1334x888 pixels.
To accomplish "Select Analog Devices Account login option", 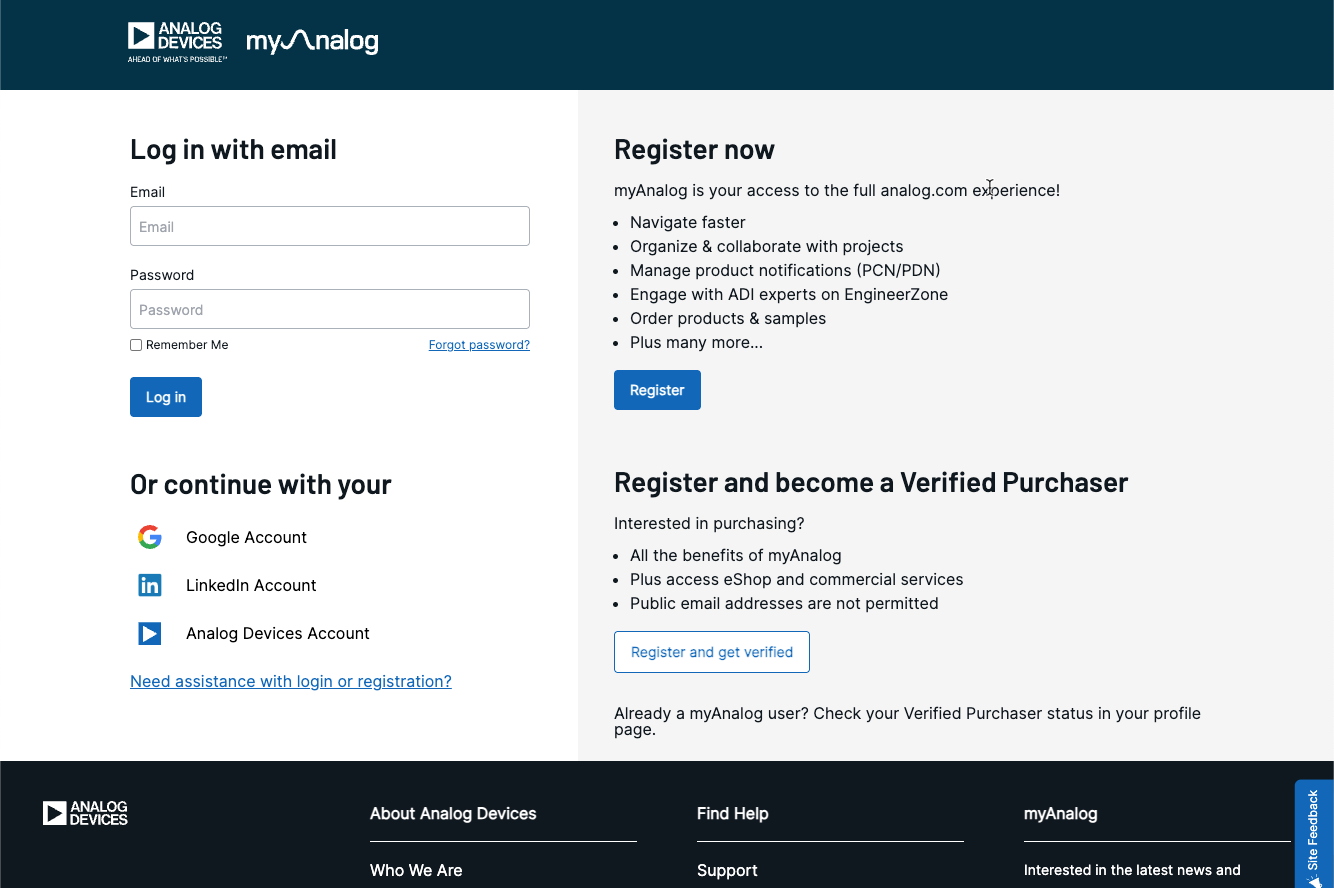I will 277,633.
